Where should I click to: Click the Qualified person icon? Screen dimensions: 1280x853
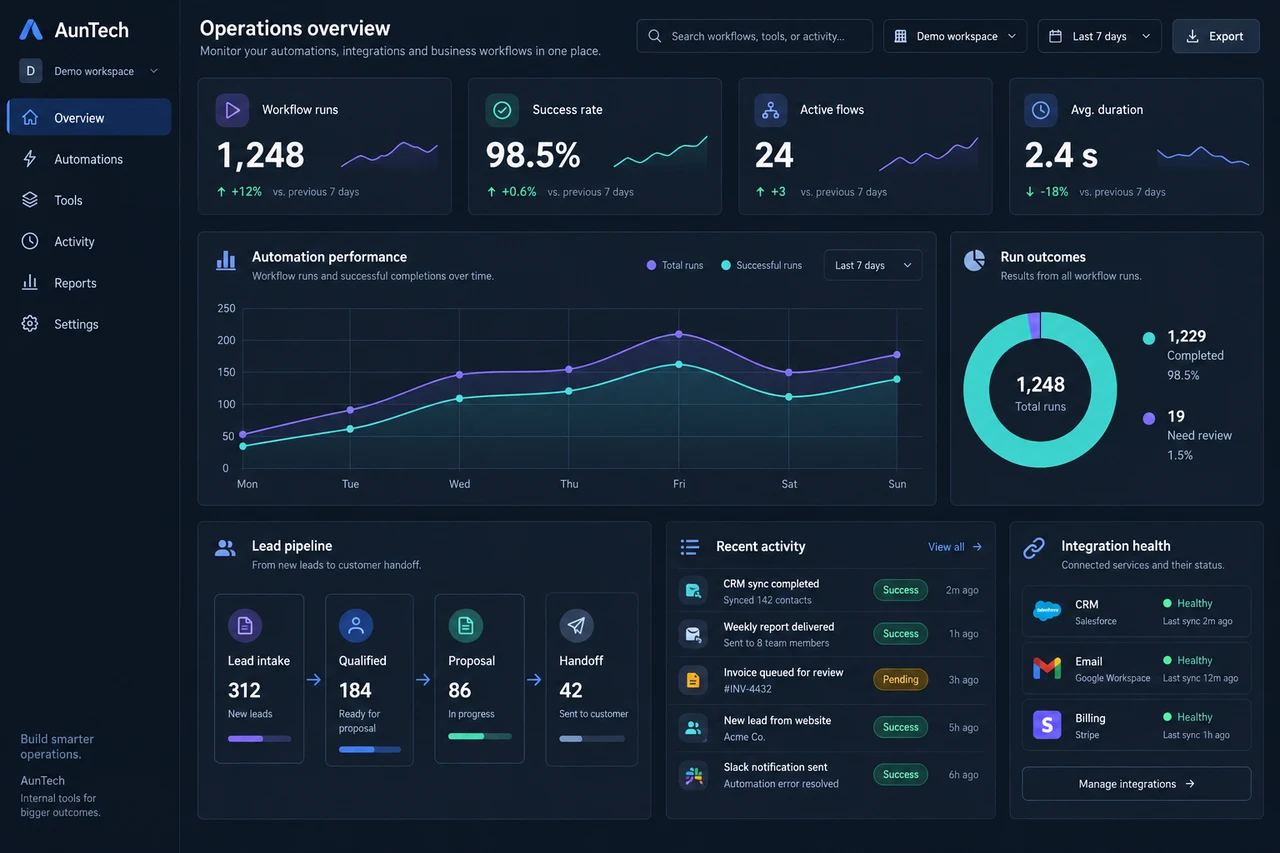pyautogui.click(x=355, y=626)
